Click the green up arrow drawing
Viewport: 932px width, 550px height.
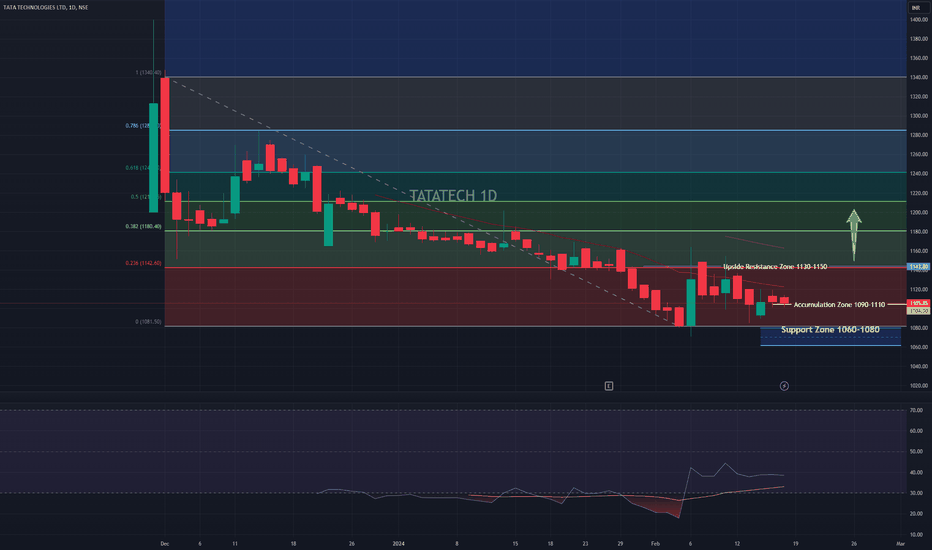coord(854,235)
